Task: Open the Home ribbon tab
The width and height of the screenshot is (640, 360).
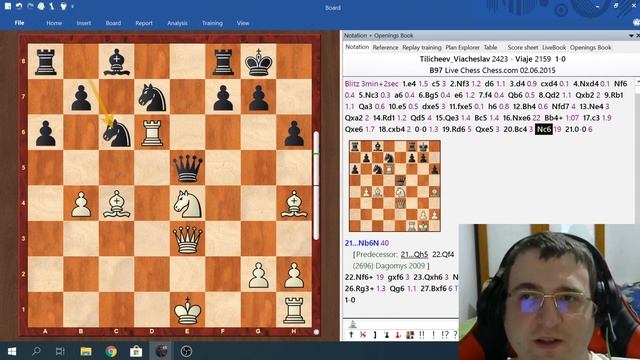Action: [x=54, y=23]
